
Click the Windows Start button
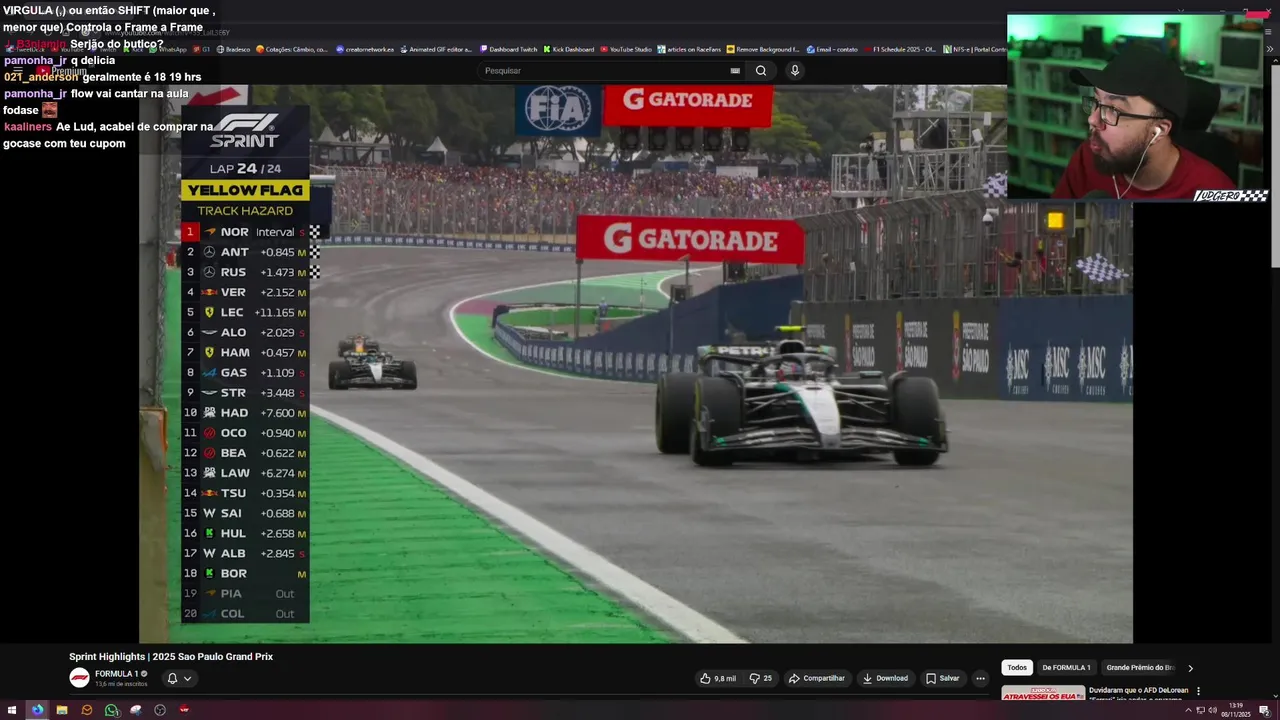tap(13, 710)
